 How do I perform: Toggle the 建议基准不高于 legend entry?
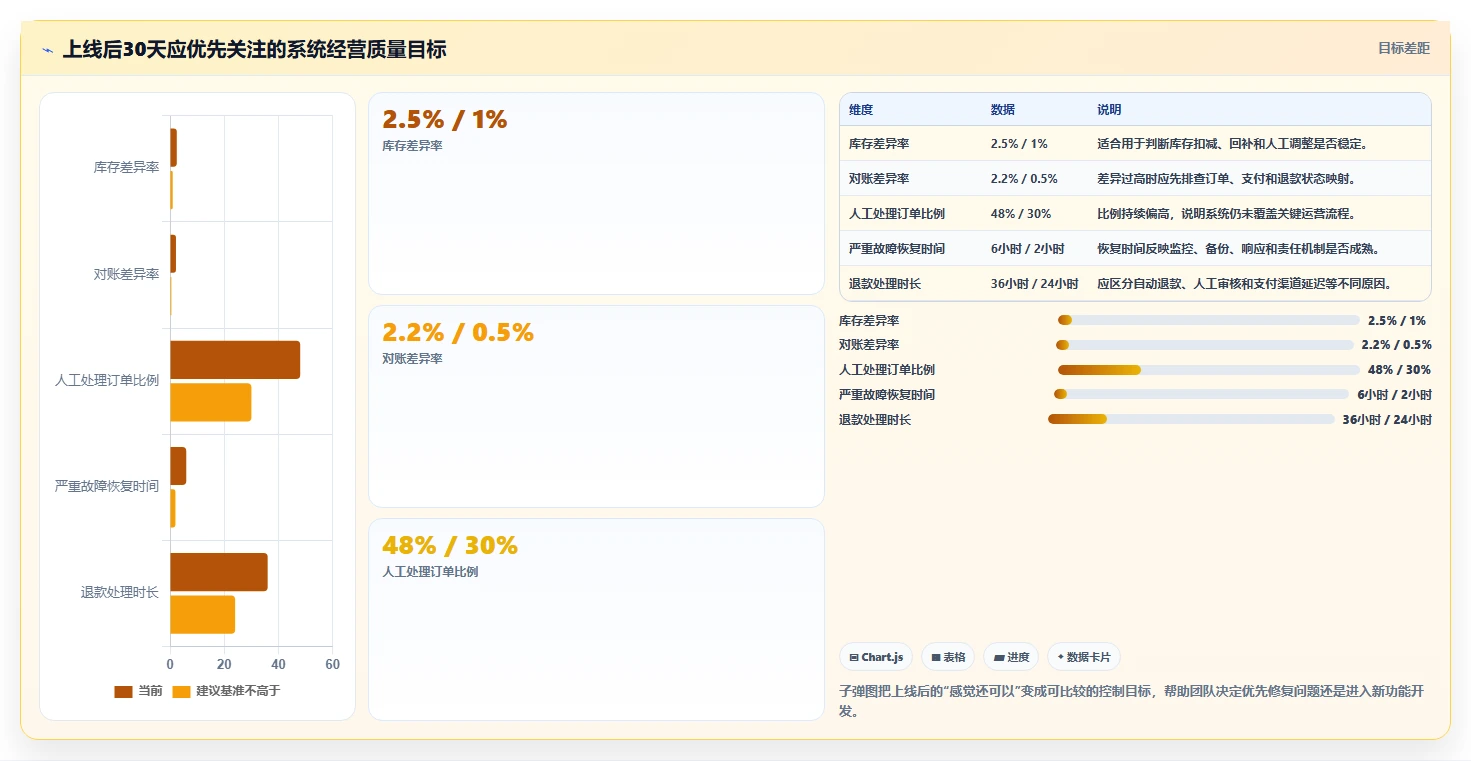[x=227, y=691]
